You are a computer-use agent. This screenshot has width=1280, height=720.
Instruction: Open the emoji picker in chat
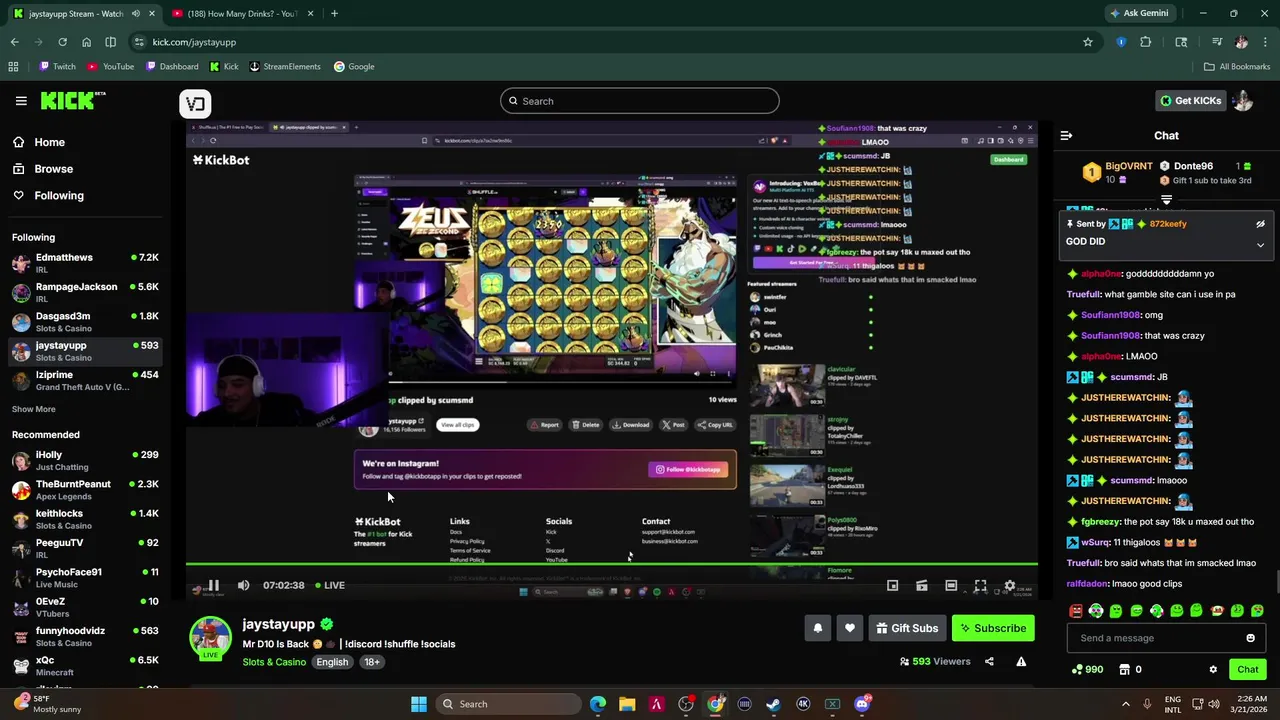1250,638
